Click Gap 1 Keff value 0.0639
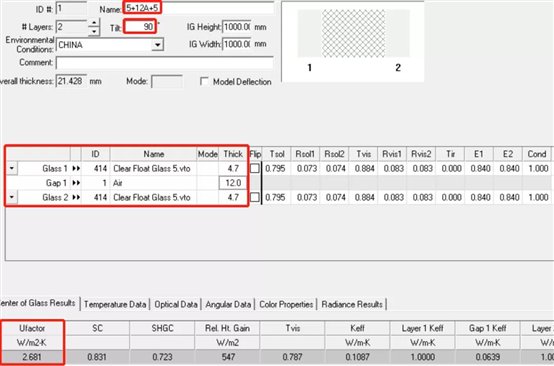554x366 pixels. click(x=488, y=357)
